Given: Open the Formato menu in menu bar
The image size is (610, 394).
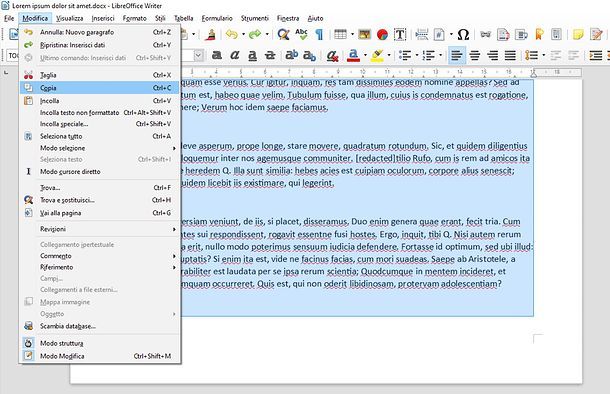Looking at the screenshot, I should click(x=135, y=18).
